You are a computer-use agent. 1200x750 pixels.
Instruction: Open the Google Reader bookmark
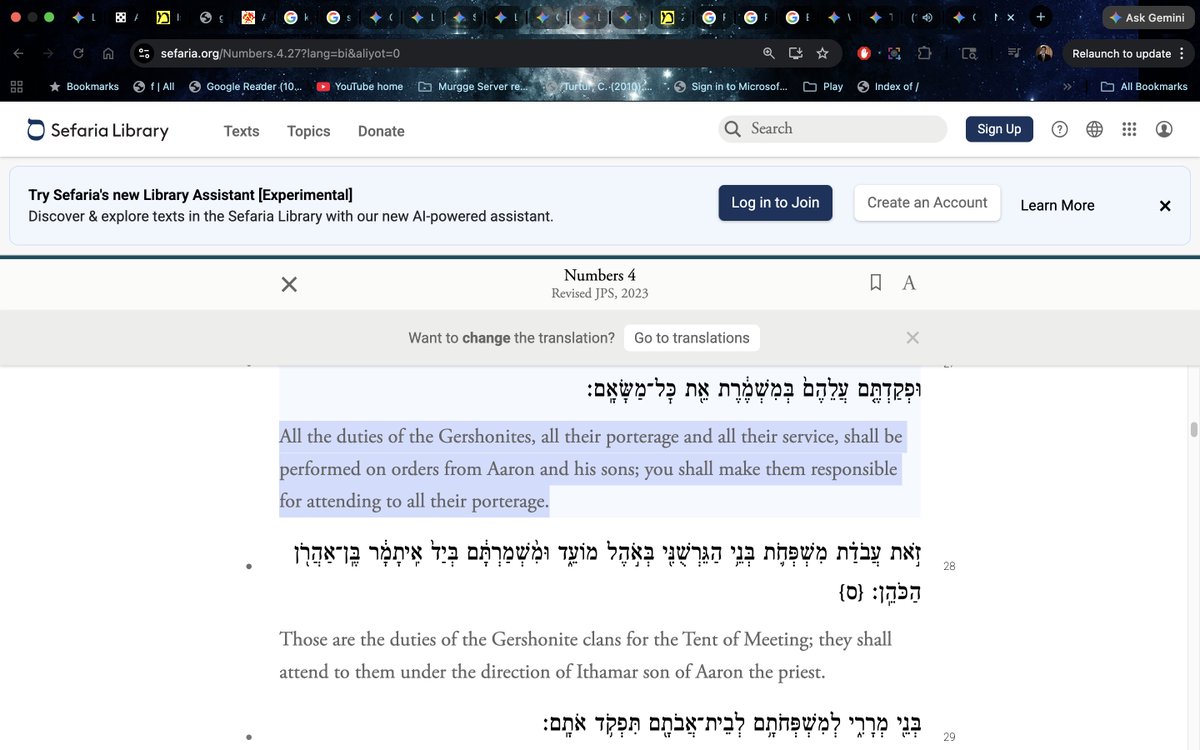click(x=245, y=87)
